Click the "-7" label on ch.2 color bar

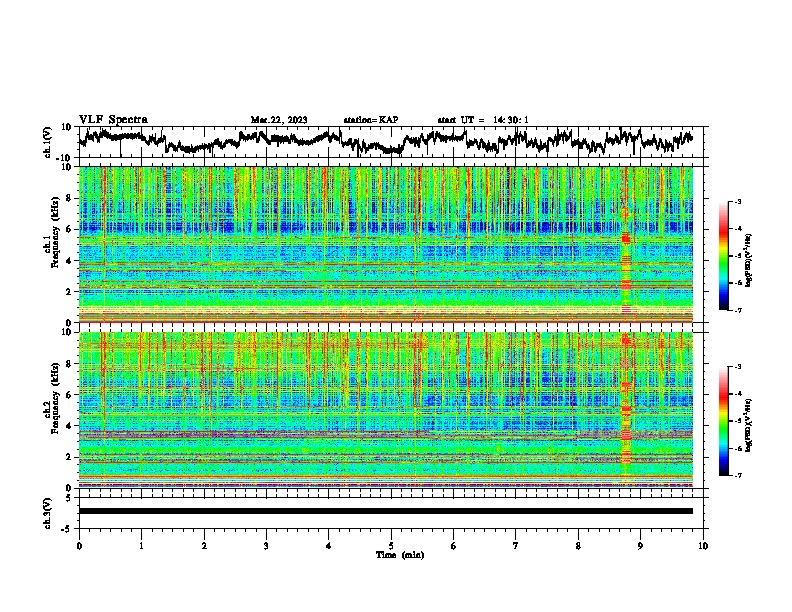click(738, 475)
